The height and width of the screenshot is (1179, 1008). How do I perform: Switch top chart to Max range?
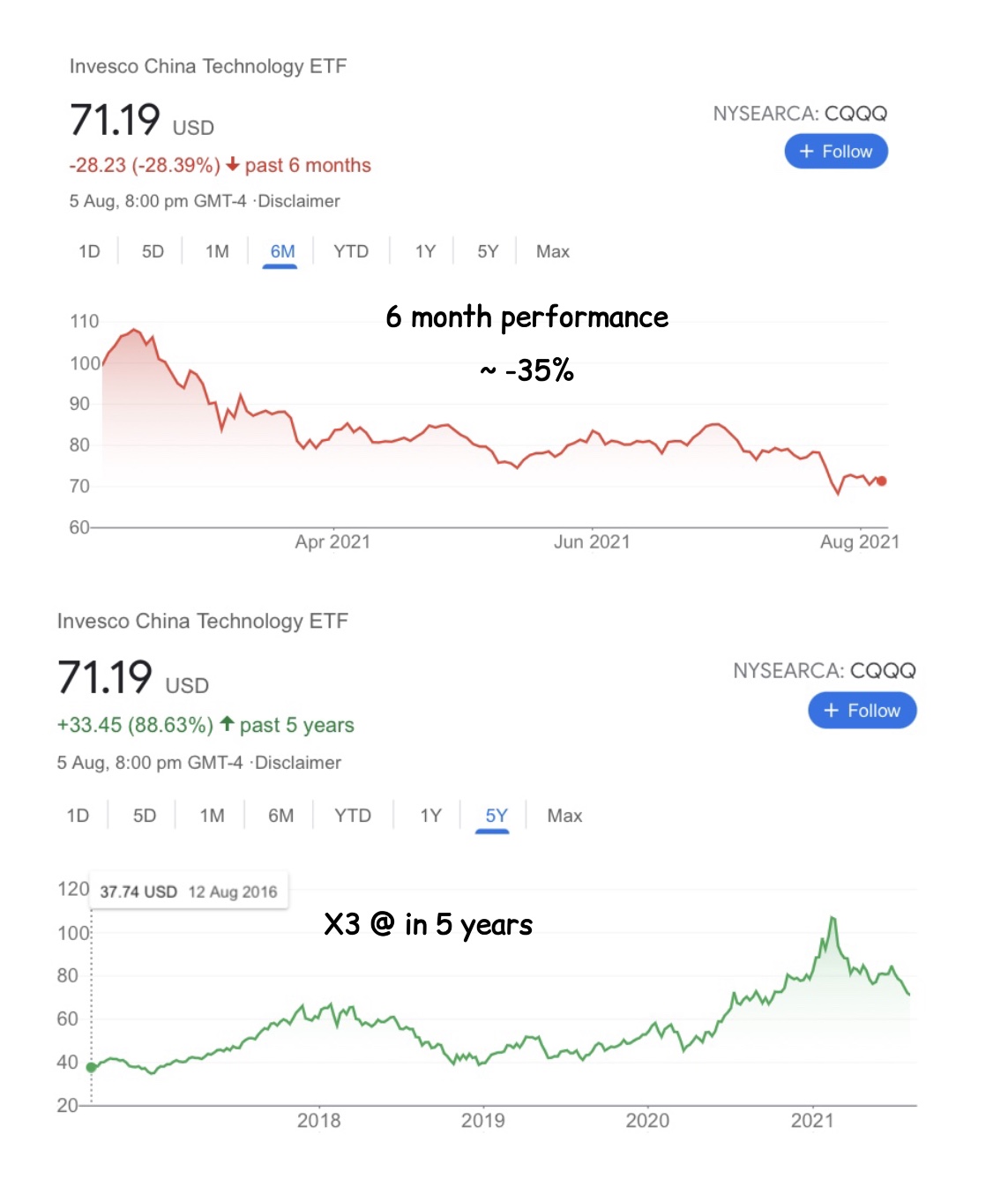point(553,251)
